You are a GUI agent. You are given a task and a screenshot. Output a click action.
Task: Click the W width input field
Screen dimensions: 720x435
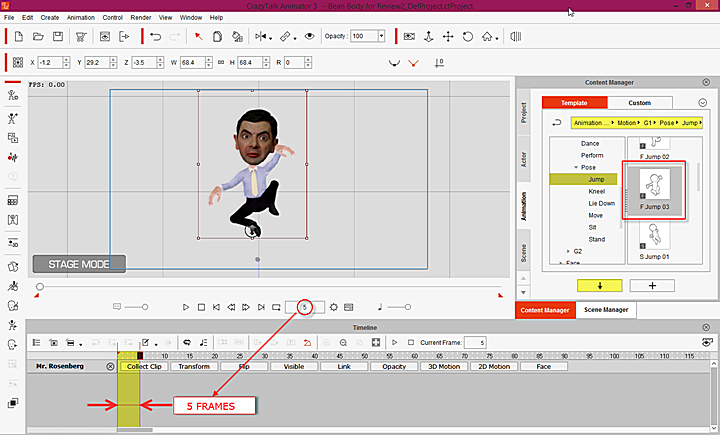coord(193,62)
